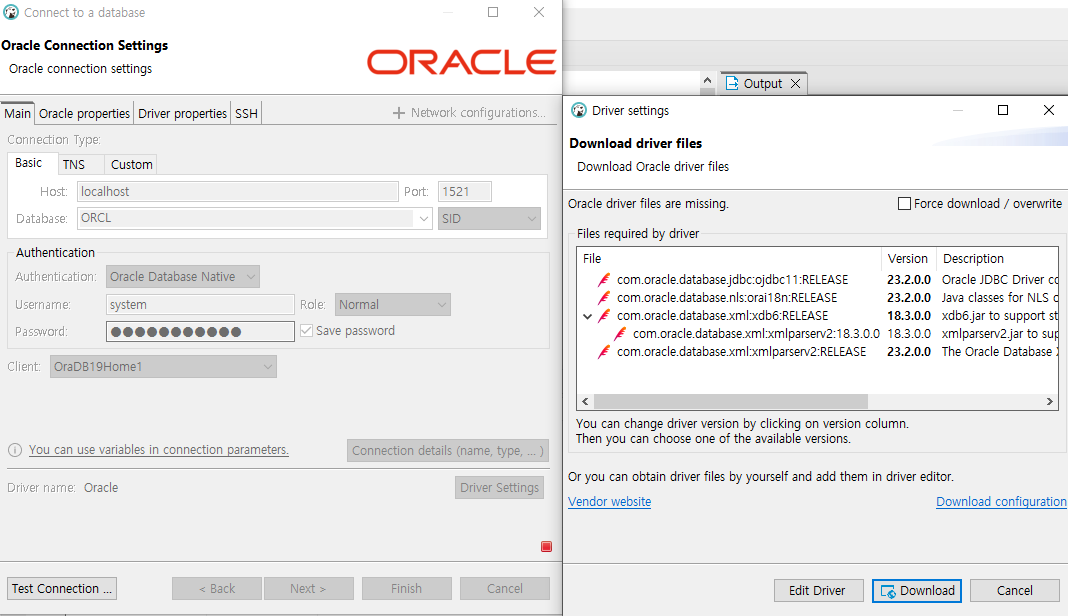Toggle the Save password checkbox
This screenshot has height=616, width=1068.
307,330
